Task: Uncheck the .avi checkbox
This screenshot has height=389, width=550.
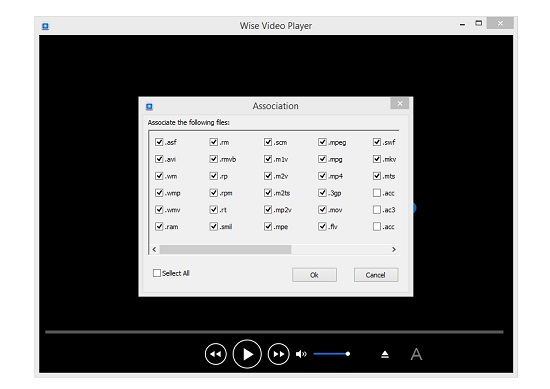Action: [x=159, y=159]
